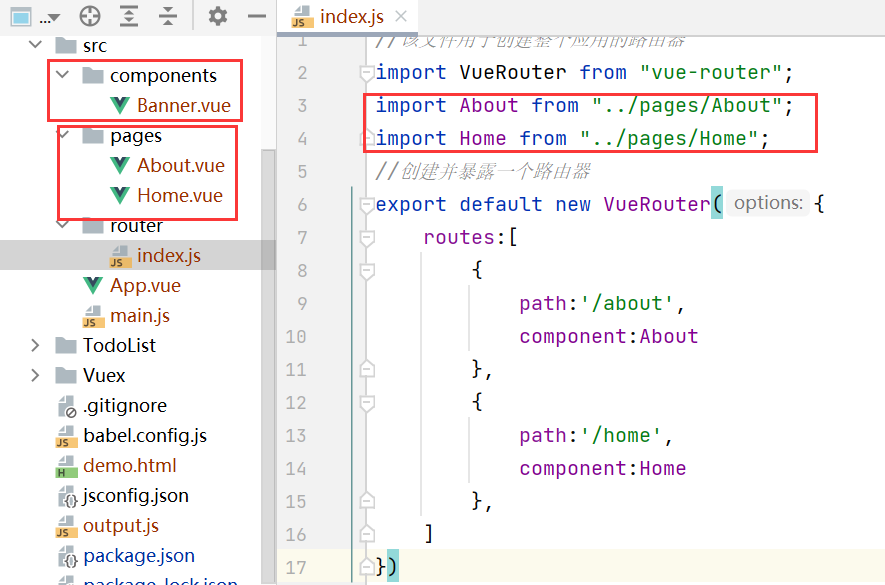This screenshot has width=885, height=585.
Task: Open main.js in the tree
Action: point(139,315)
